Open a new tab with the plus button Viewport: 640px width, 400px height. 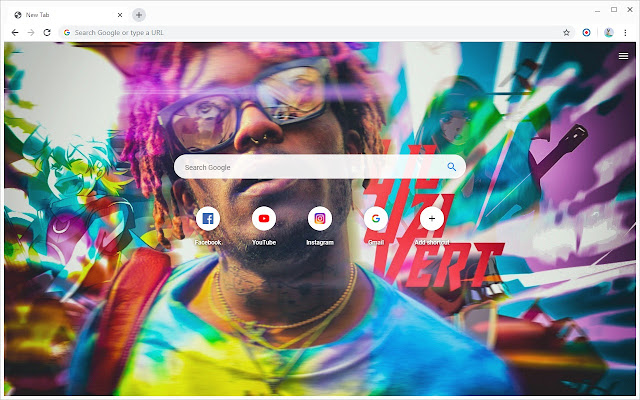tap(139, 15)
